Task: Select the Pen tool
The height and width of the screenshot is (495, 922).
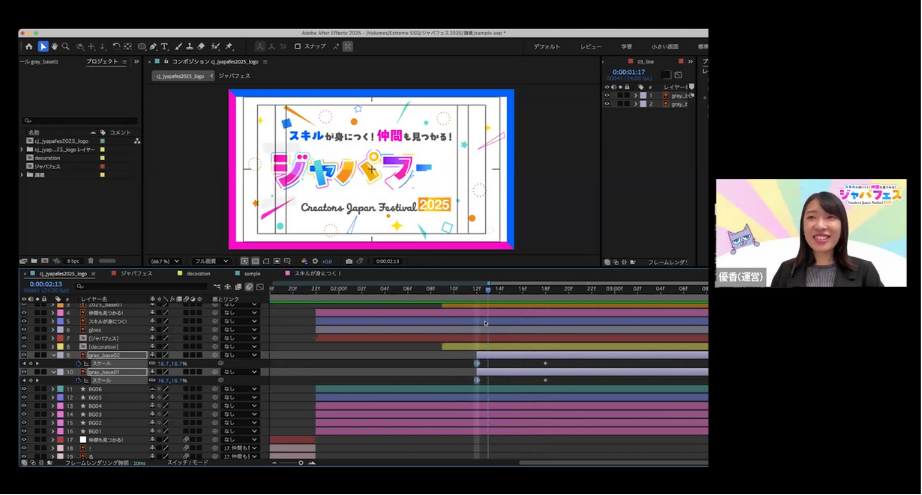Action: (x=153, y=46)
